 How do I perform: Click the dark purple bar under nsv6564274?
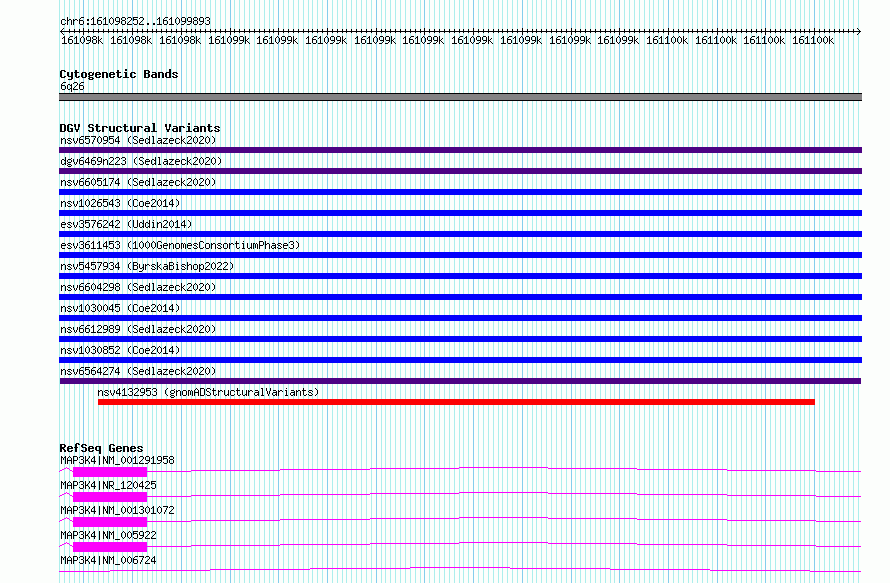click(460, 381)
